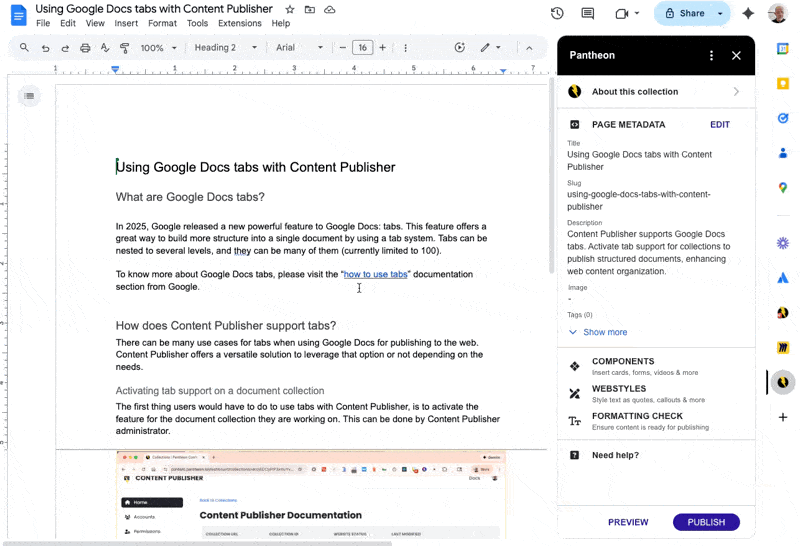Open the Heading 2 style dropdown
The height and width of the screenshot is (546, 800).
point(226,48)
